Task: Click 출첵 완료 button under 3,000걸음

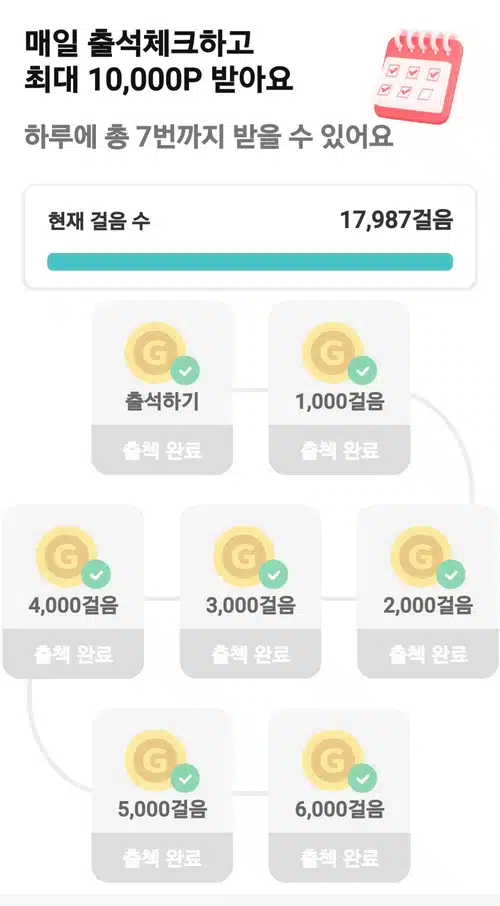Action: tap(250, 654)
